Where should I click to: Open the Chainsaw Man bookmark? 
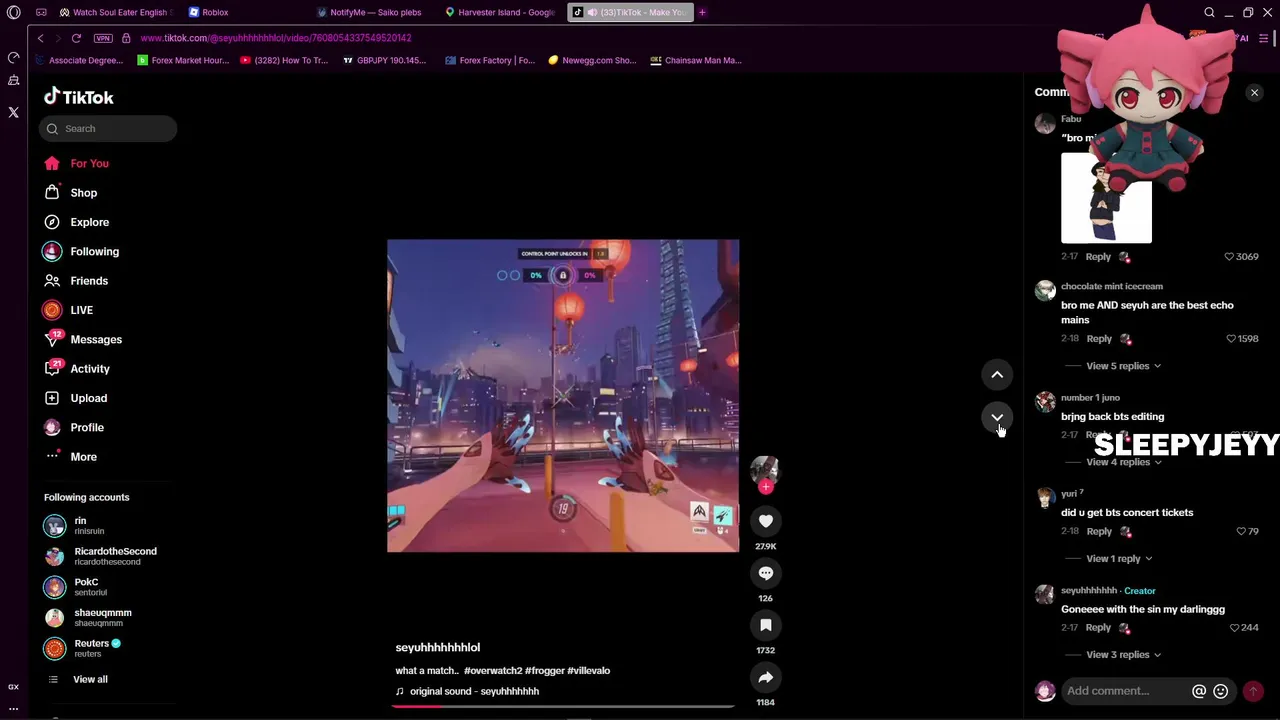click(x=696, y=60)
